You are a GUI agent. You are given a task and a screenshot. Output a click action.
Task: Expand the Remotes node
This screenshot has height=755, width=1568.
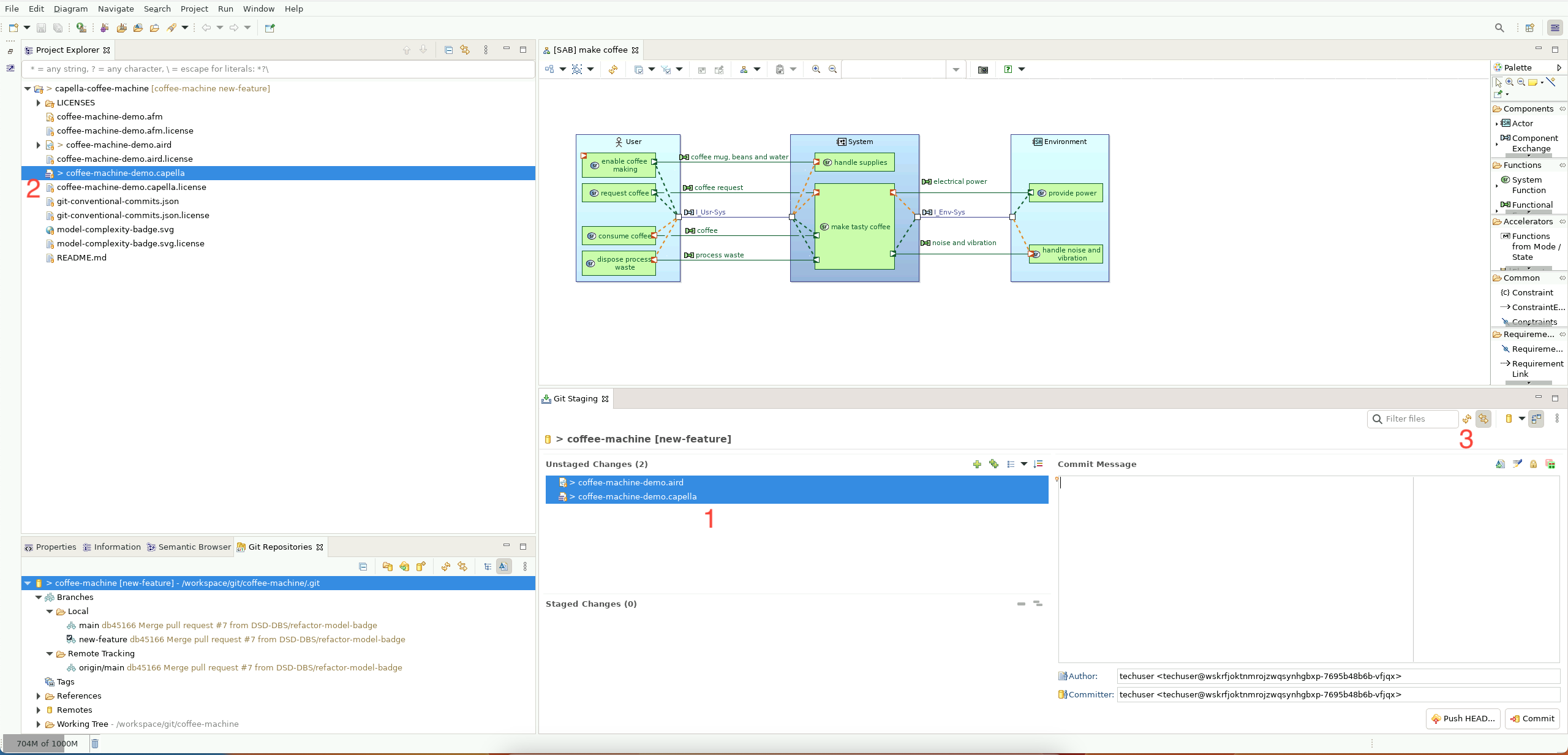[x=38, y=710]
